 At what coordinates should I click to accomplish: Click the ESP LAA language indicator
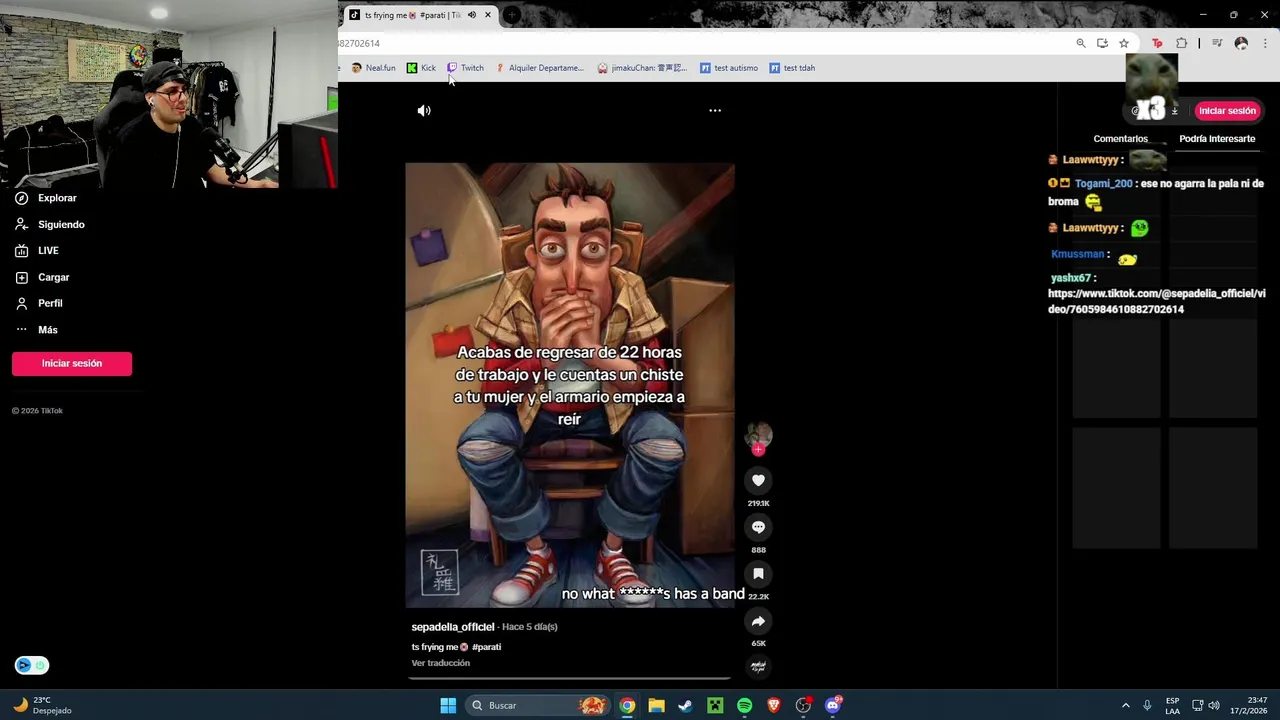pos(1172,705)
